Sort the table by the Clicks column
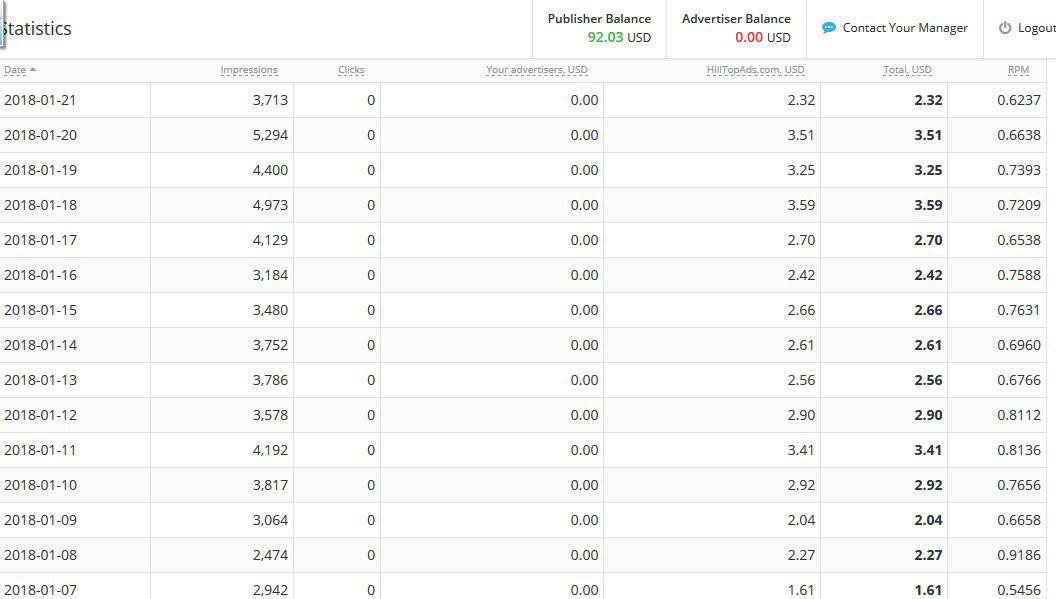The width and height of the screenshot is (1056, 599). [351, 70]
